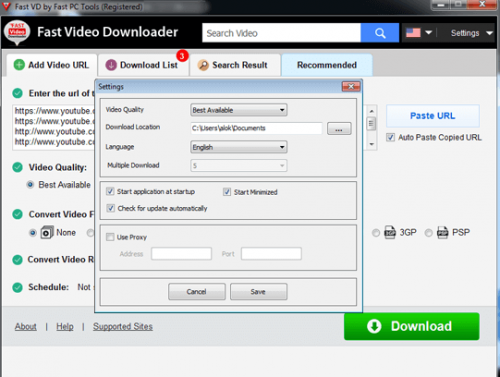Select the 3GP format radio button
The image size is (500, 377).
click(x=376, y=233)
